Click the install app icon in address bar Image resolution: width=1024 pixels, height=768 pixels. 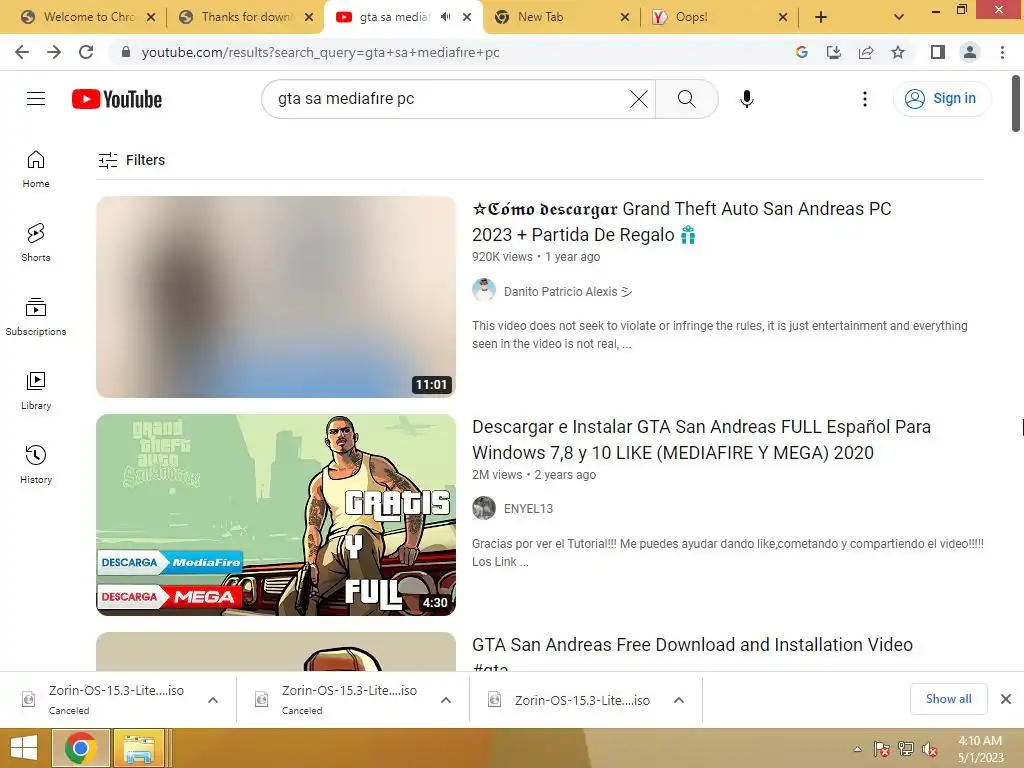[833, 52]
